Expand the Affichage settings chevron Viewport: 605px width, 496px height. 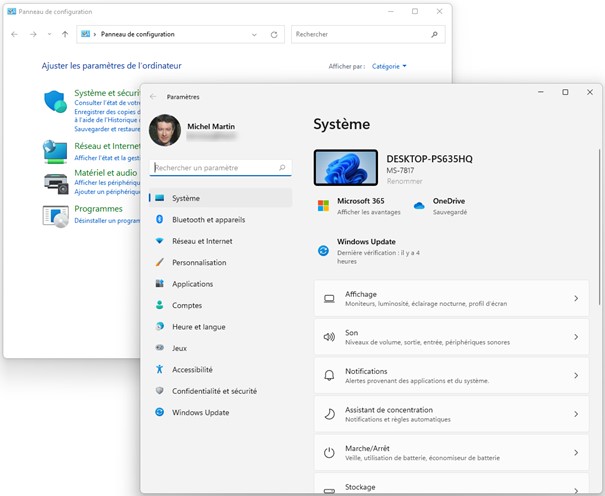pos(575,299)
